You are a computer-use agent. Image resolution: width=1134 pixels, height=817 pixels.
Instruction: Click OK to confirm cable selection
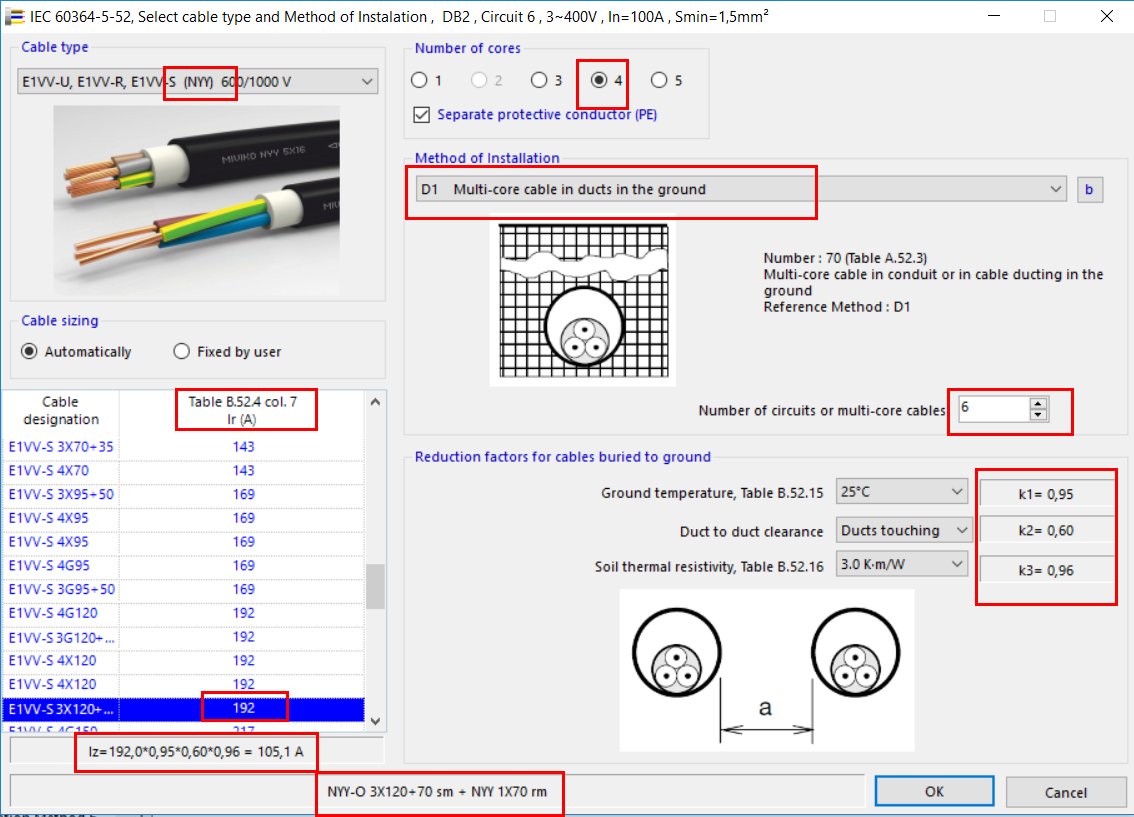coord(932,791)
